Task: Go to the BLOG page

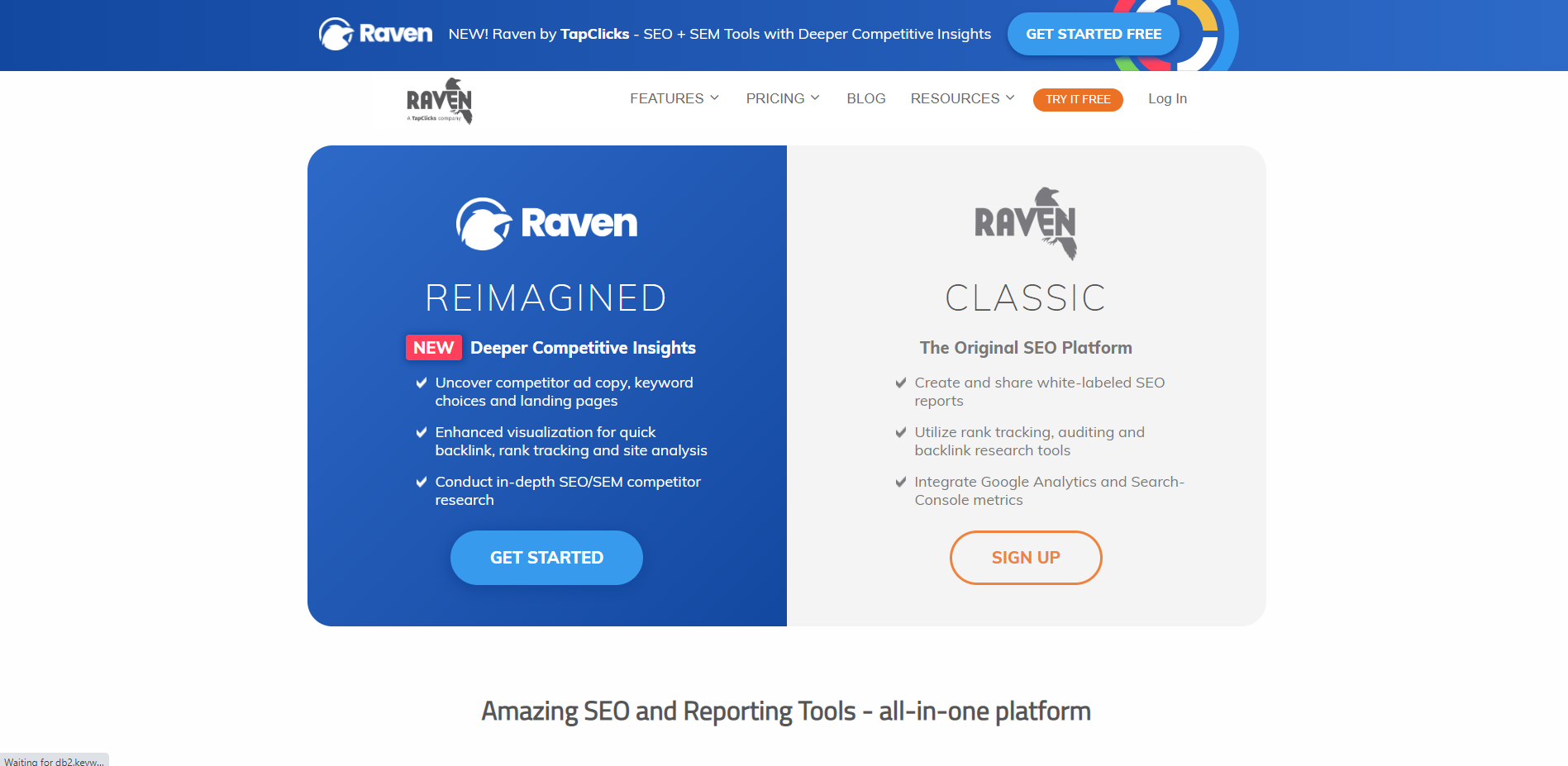Action: point(866,98)
